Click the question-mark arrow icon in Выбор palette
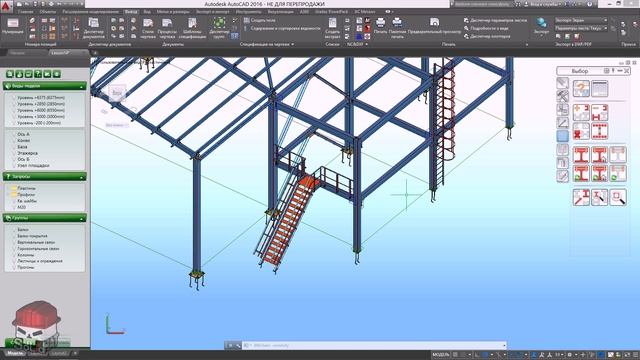 pyautogui.click(x=581, y=89)
